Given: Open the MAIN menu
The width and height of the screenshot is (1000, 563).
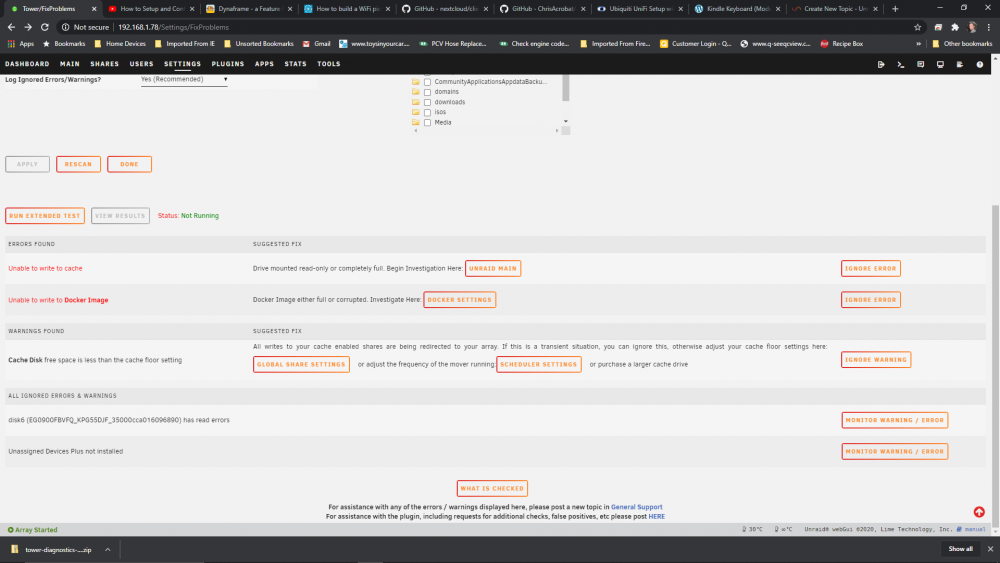Looking at the screenshot, I should [x=70, y=64].
